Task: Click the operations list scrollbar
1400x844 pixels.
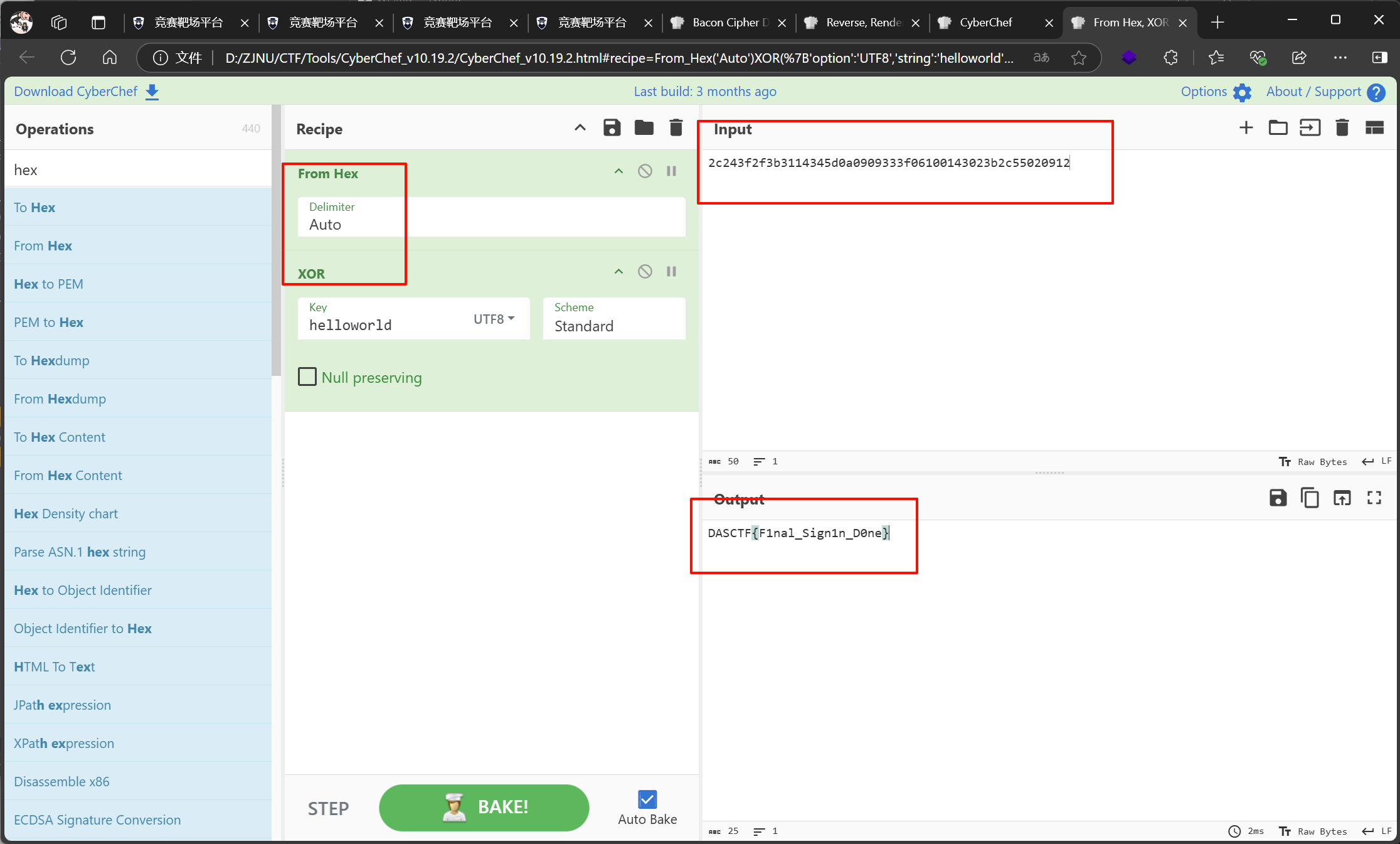Action: coord(276,241)
